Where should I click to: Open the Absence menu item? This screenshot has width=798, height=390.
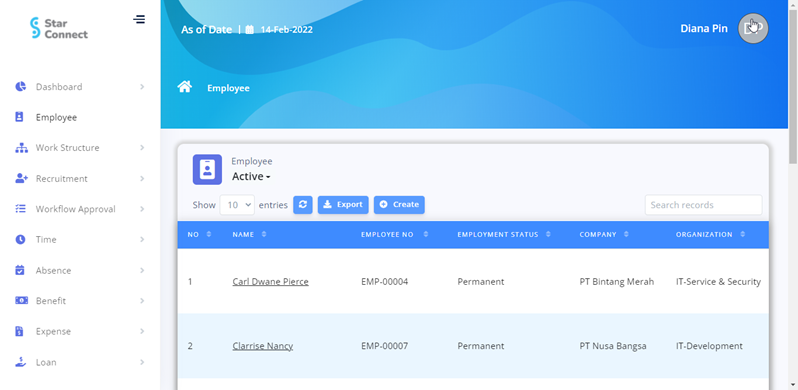[53, 270]
